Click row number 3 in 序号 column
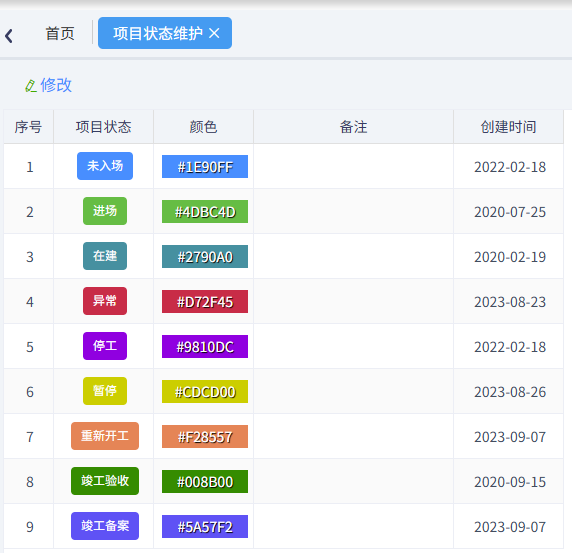The width and height of the screenshot is (572, 553). click(x=30, y=257)
